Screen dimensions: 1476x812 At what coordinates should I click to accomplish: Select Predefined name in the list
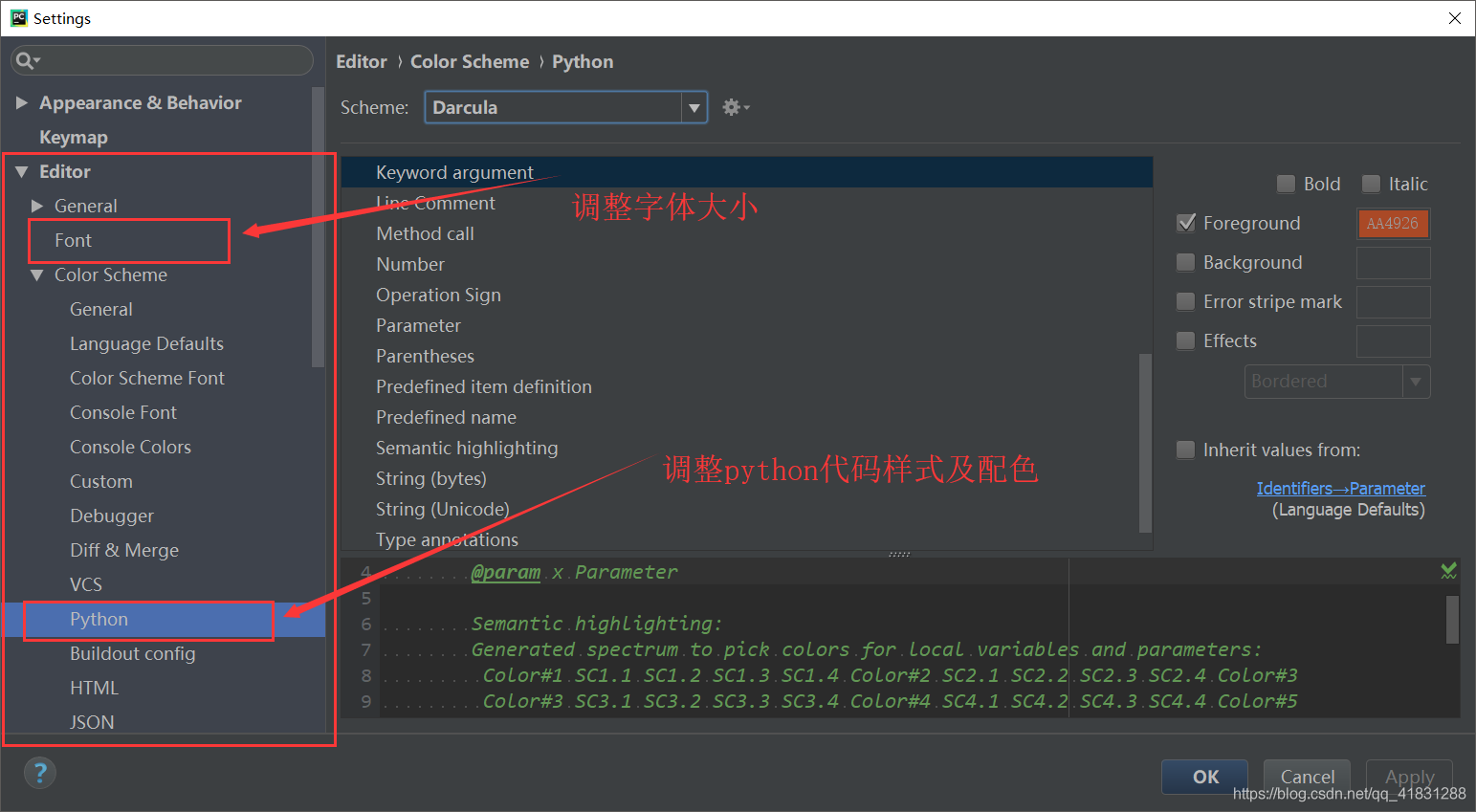739,417
